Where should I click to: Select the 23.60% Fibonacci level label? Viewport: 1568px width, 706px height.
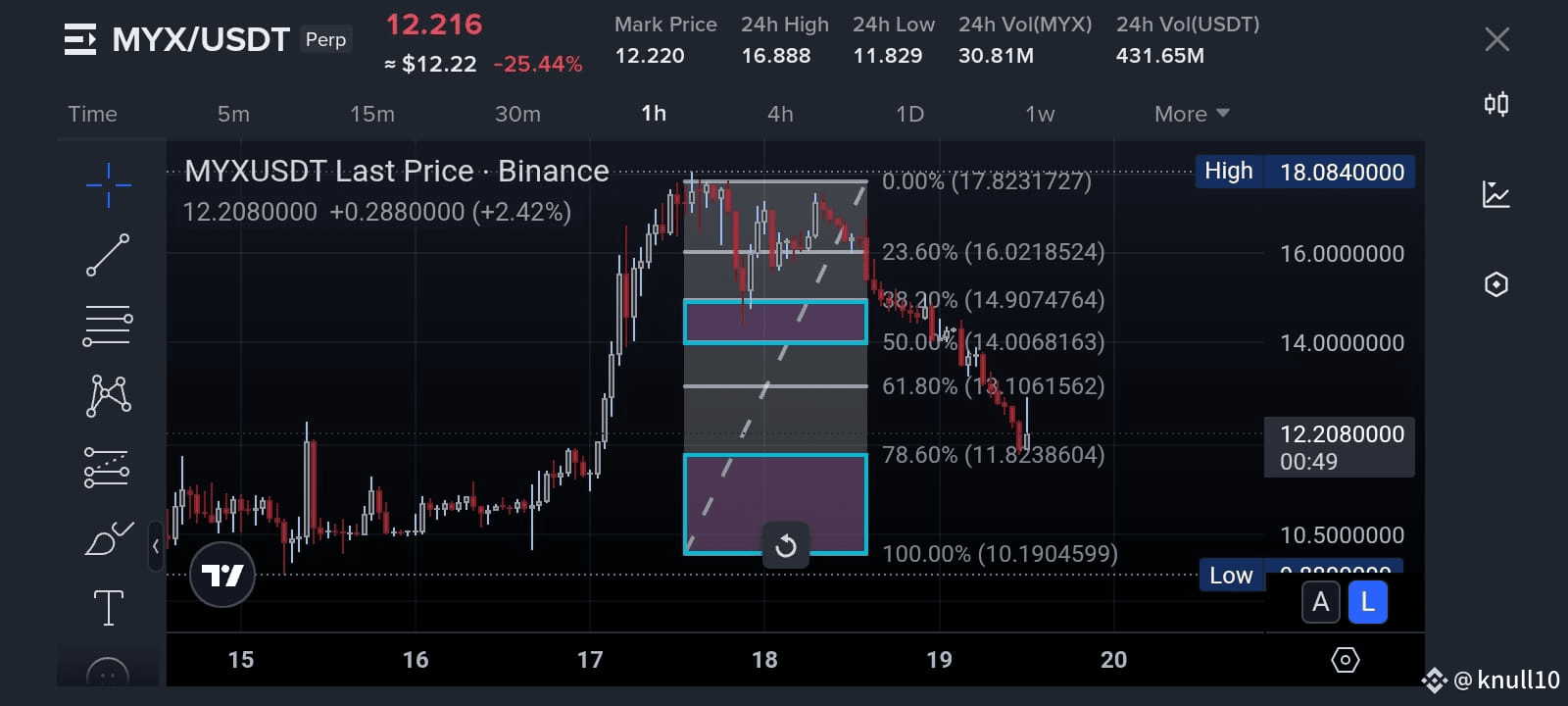coord(994,252)
